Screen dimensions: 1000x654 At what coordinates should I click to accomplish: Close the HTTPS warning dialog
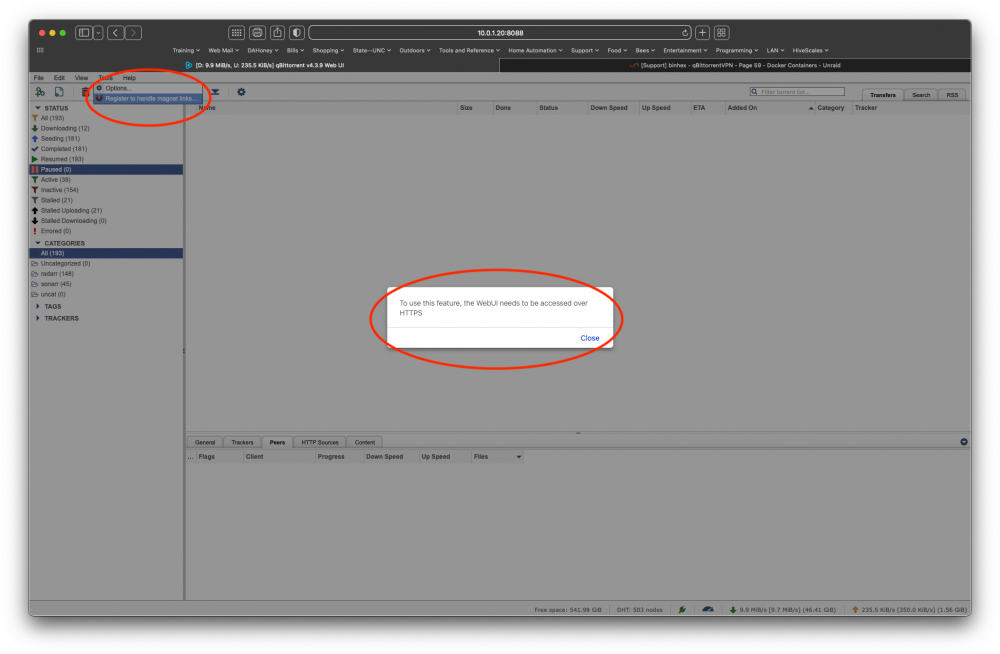click(589, 338)
